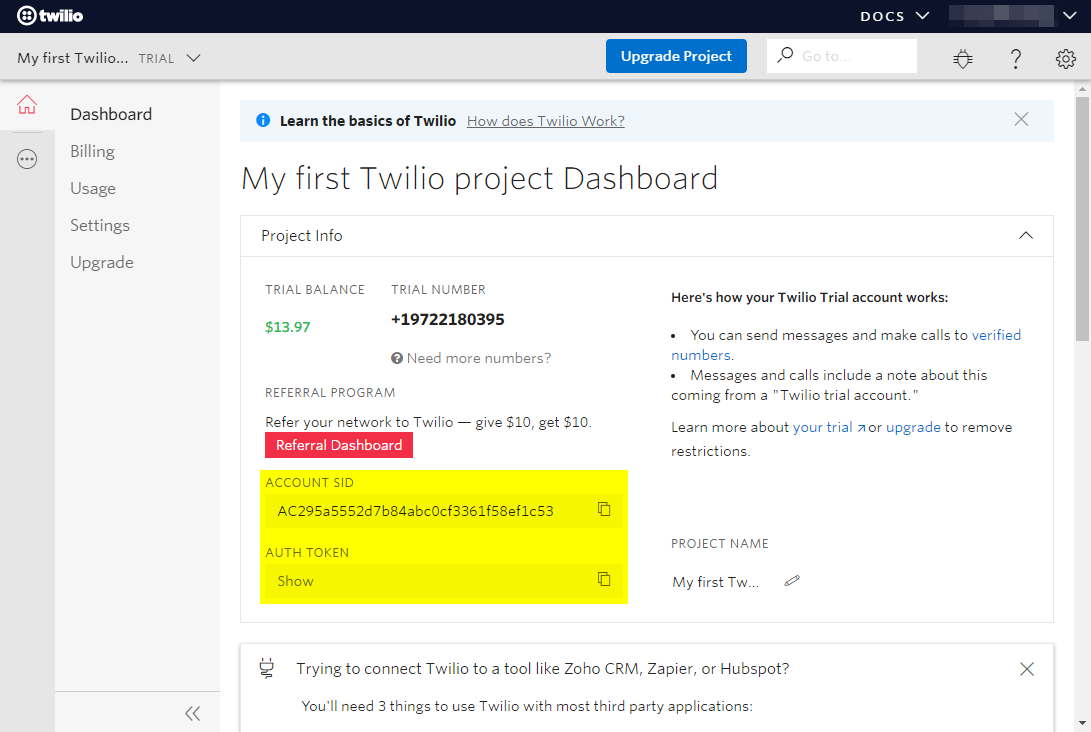Open the project switcher dropdown
Screen dimensions: 1091x732
(194, 58)
